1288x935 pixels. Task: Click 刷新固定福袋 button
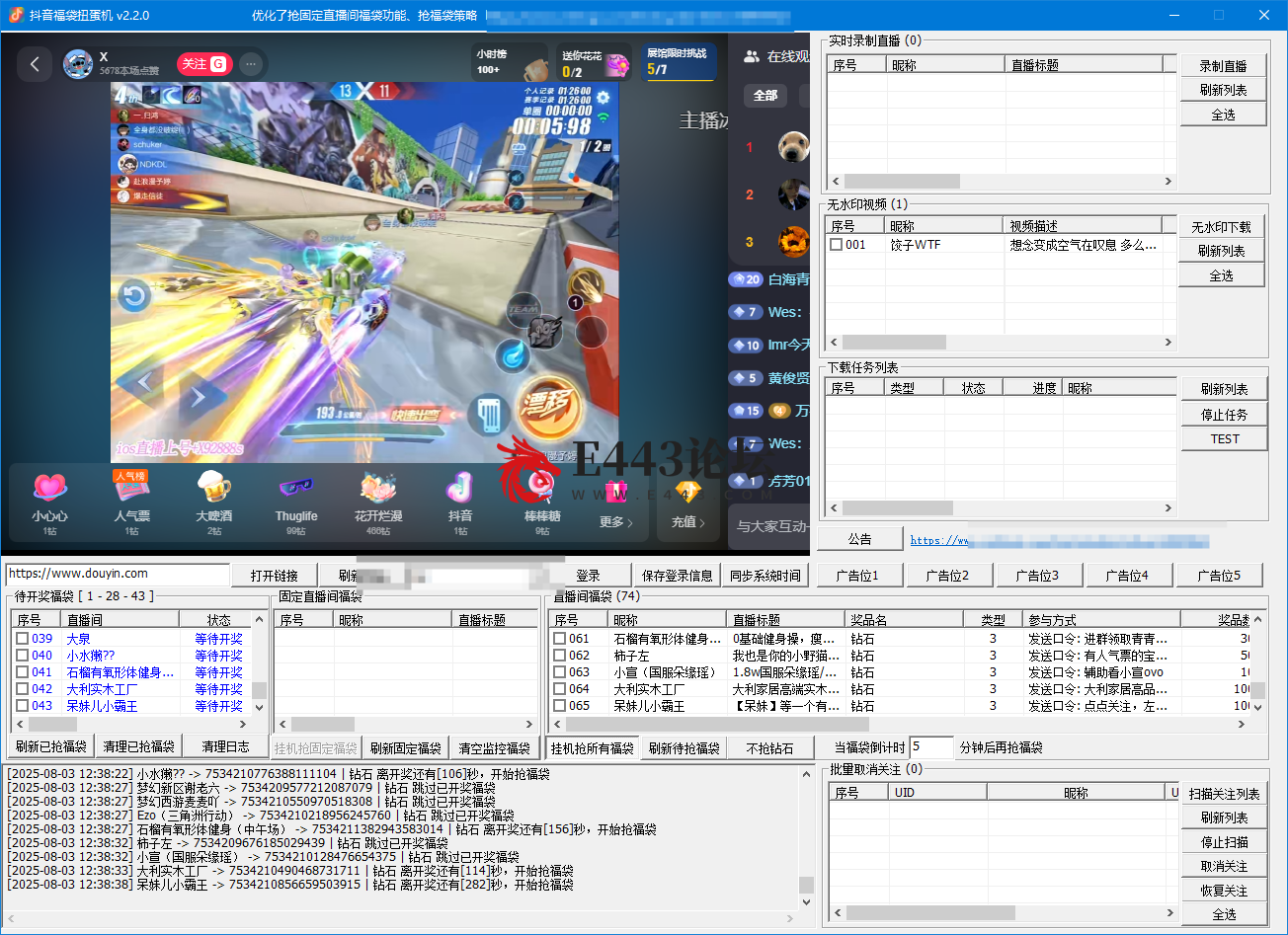coord(406,748)
